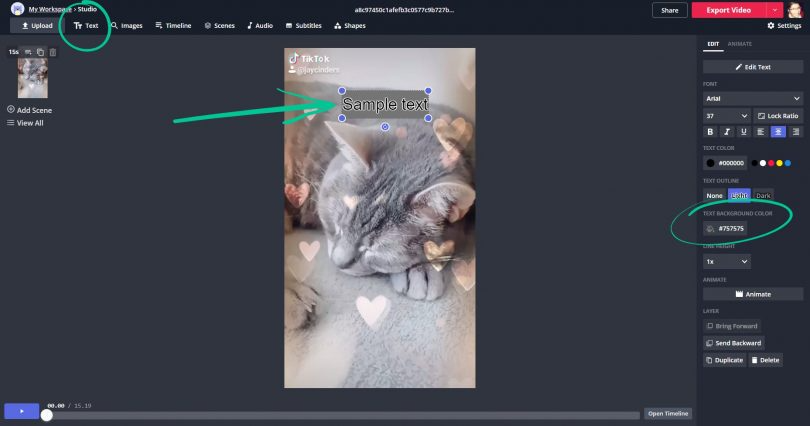810x426 pixels.
Task: Select the cat scene thumbnail
Action: point(32,77)
